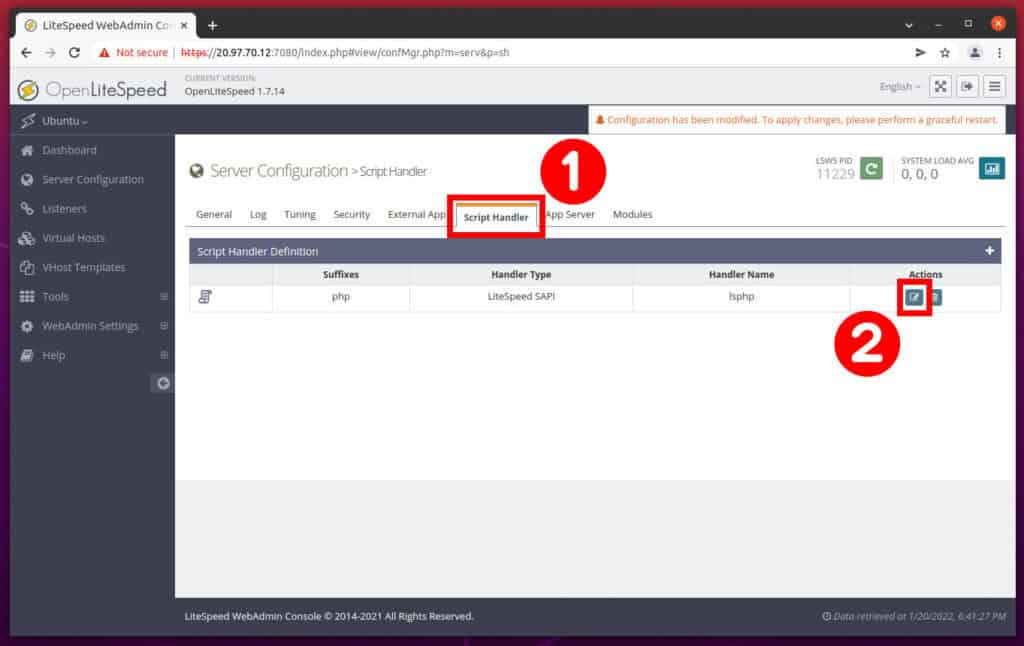The image size is (1024, 646).
Task: Open Virtual Hosts in the sidebar
Action: (73, 238)
